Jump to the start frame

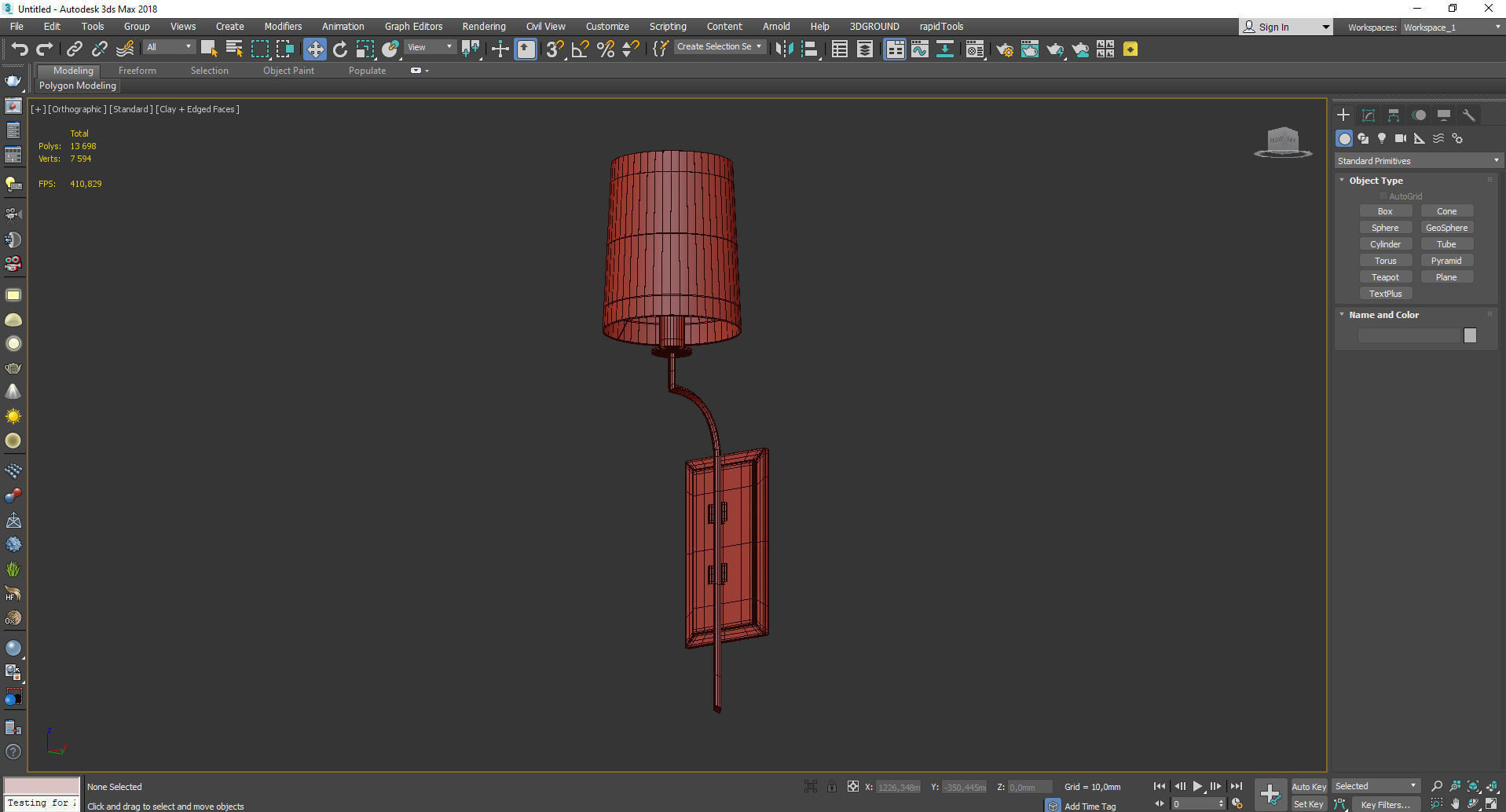click(1160, 786)
